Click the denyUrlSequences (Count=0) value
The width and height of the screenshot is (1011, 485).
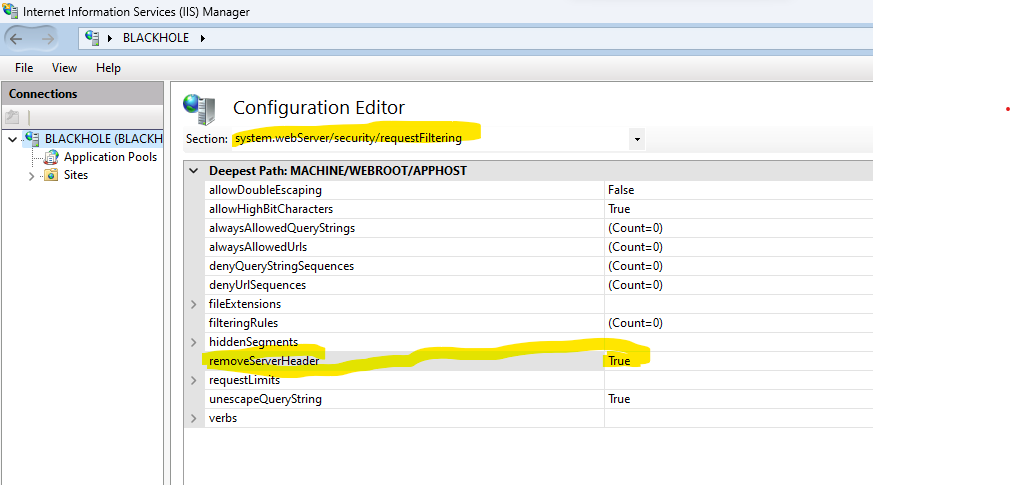(x=635, y=285)
